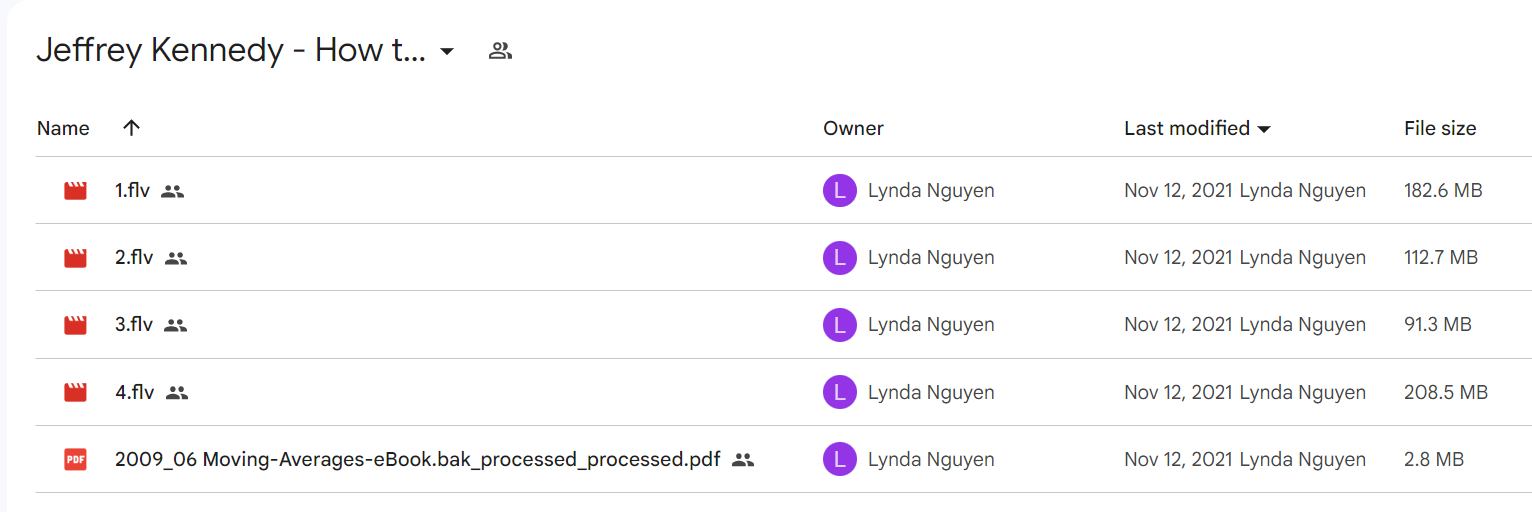
Task: Click the video icon for 2.flv
Action: coord(75,258)
